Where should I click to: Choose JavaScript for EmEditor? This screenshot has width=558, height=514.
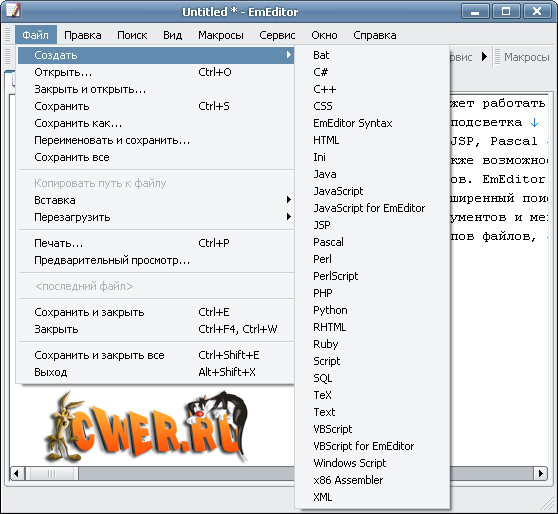coord(372,208)
